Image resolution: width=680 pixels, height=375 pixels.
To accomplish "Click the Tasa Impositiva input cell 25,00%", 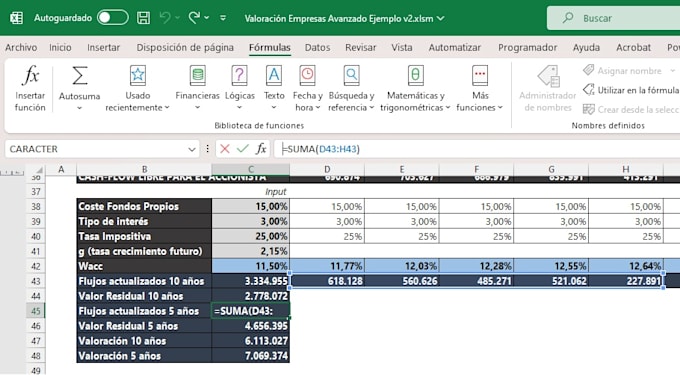I will (251, 236).
